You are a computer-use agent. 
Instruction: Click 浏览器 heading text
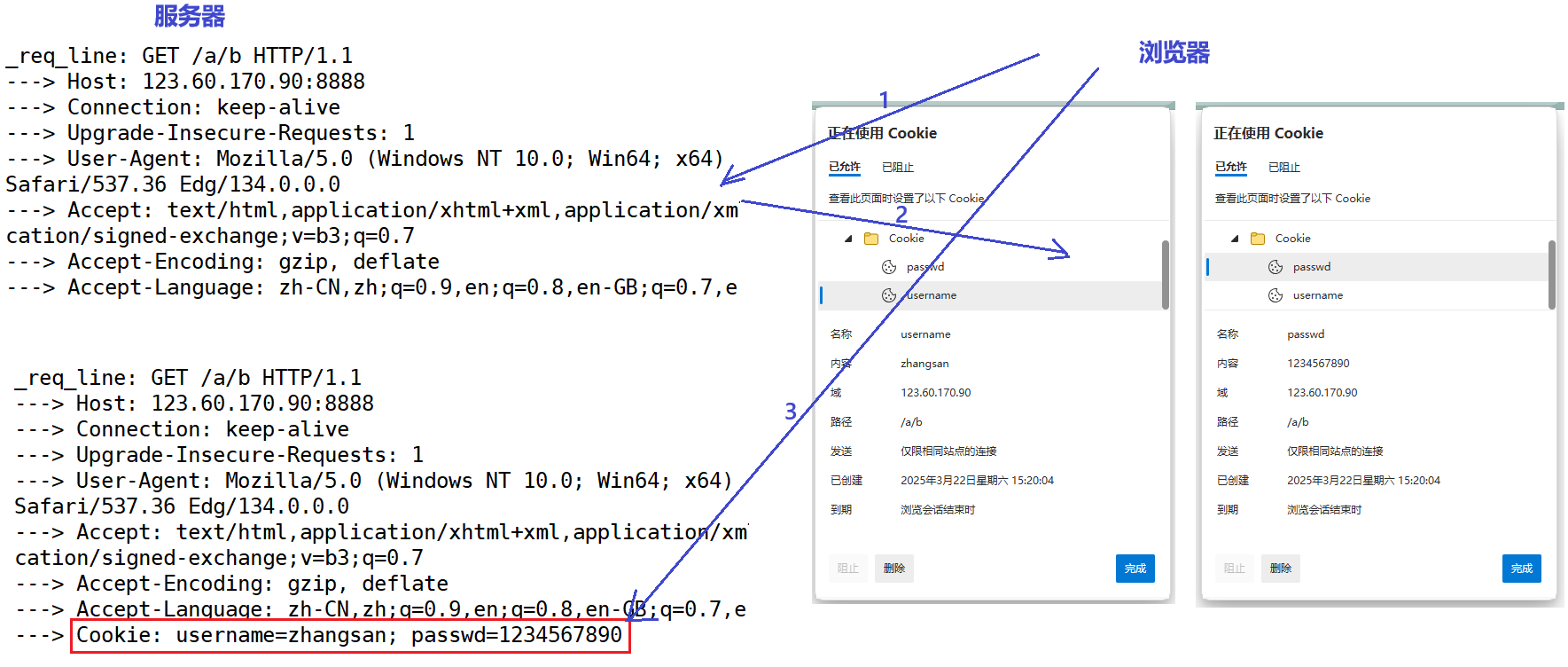click(1174, 52)
